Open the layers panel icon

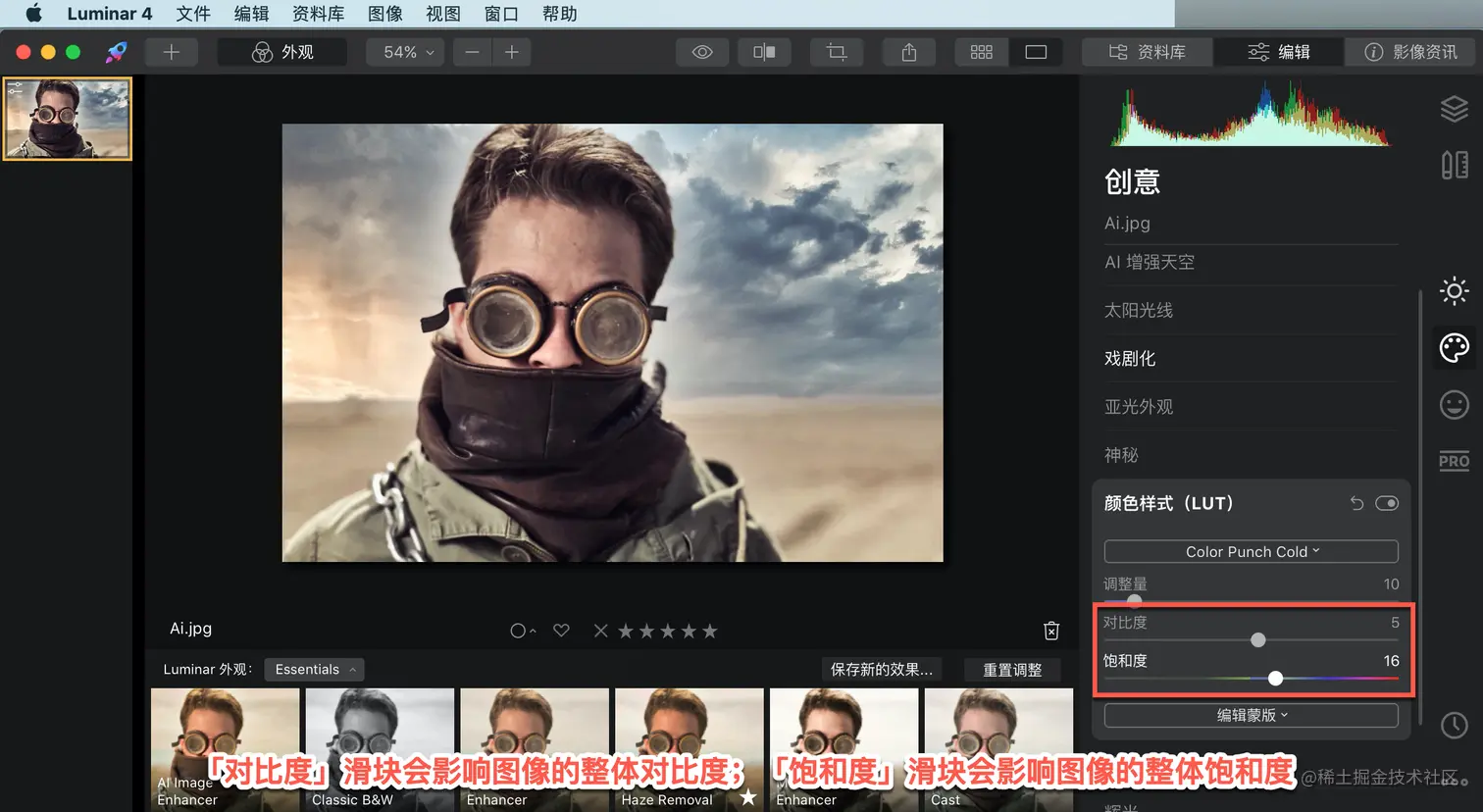pos(1454,109)
